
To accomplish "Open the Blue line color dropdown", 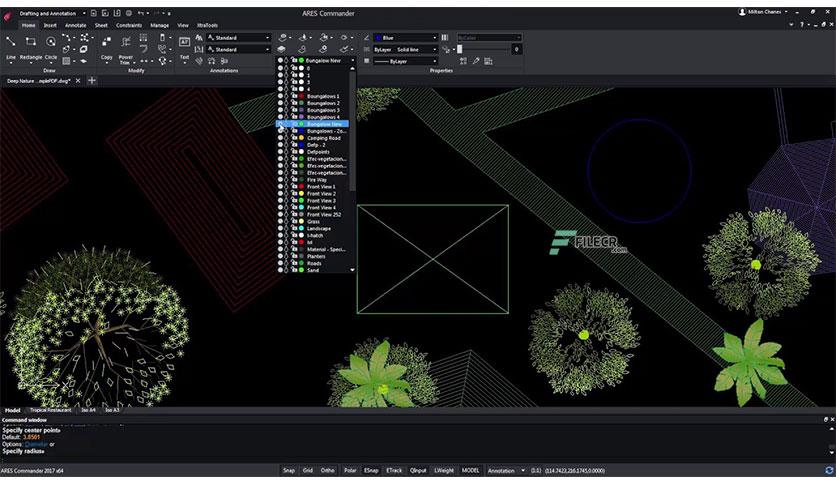I will pos(405,37).
